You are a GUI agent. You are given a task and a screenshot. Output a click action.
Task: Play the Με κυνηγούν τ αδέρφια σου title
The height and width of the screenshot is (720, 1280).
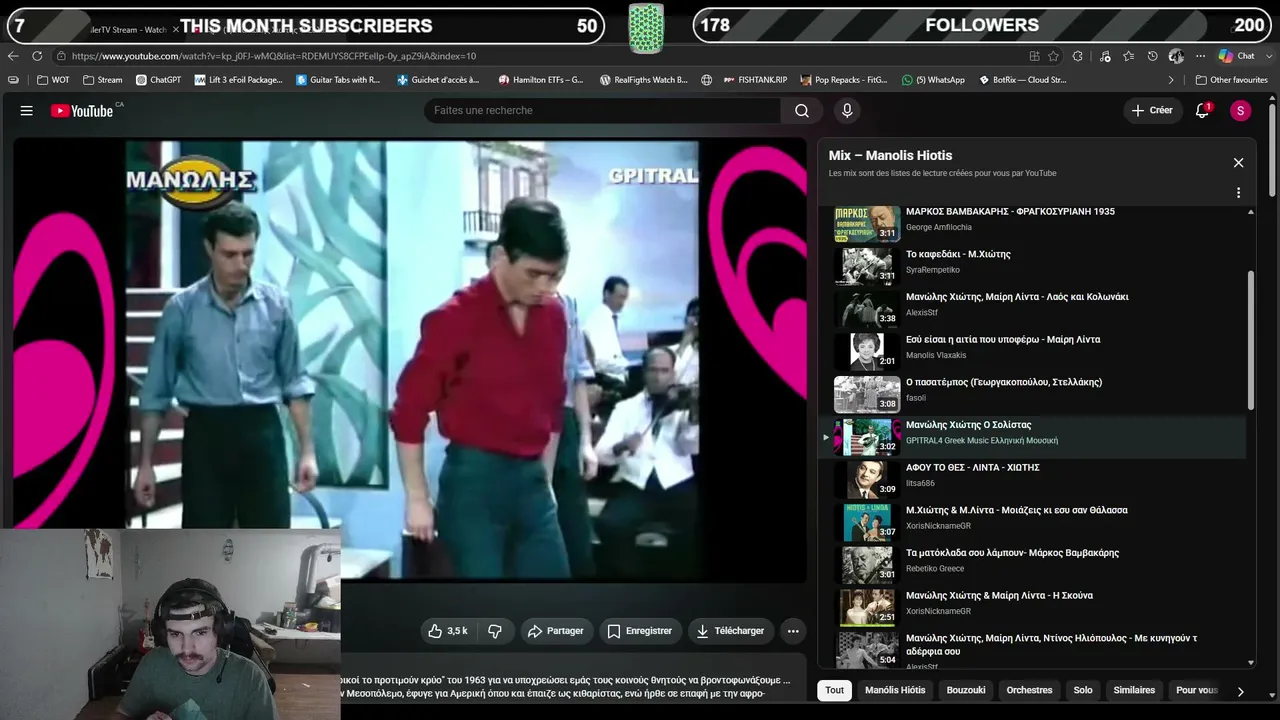click(1051, 645)
